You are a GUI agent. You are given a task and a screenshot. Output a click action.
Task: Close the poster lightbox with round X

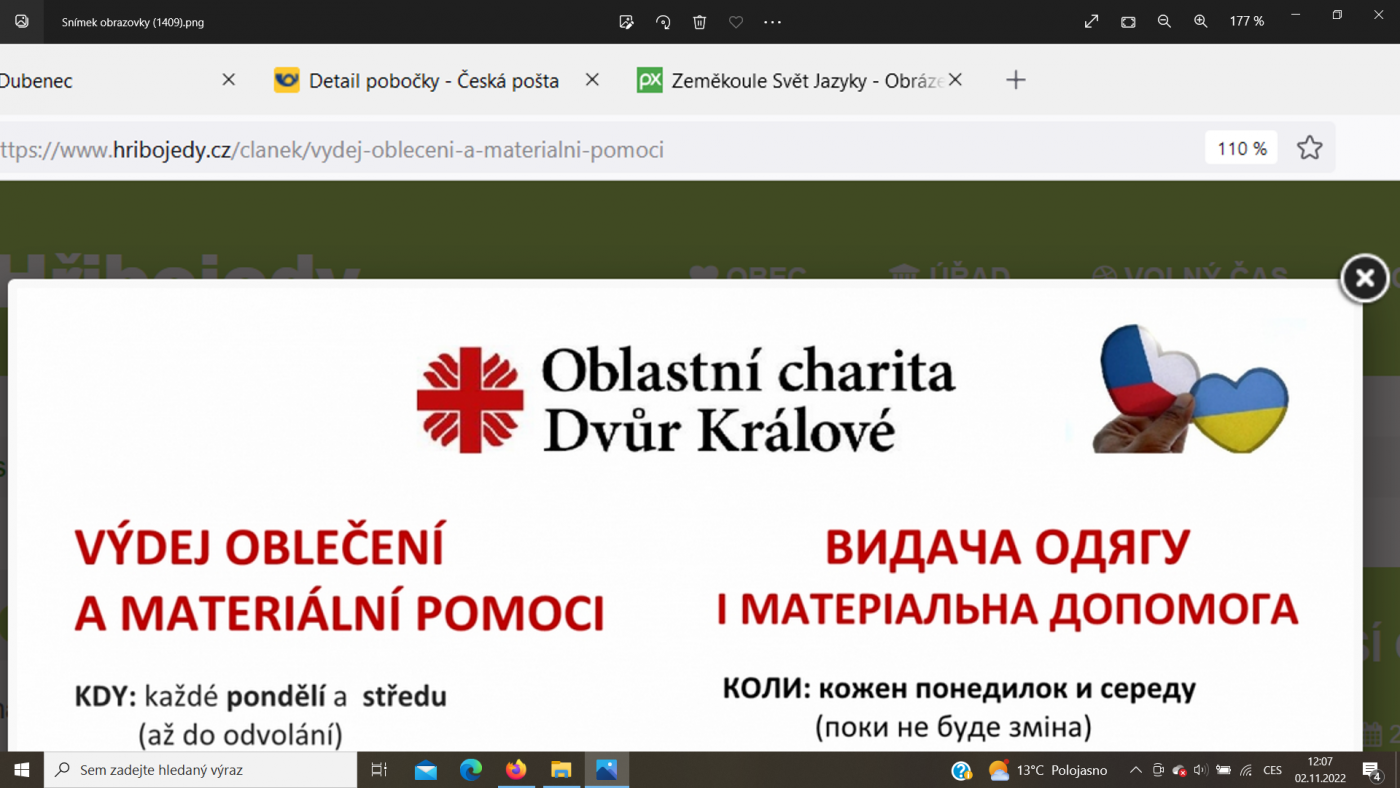point(1365,279)
